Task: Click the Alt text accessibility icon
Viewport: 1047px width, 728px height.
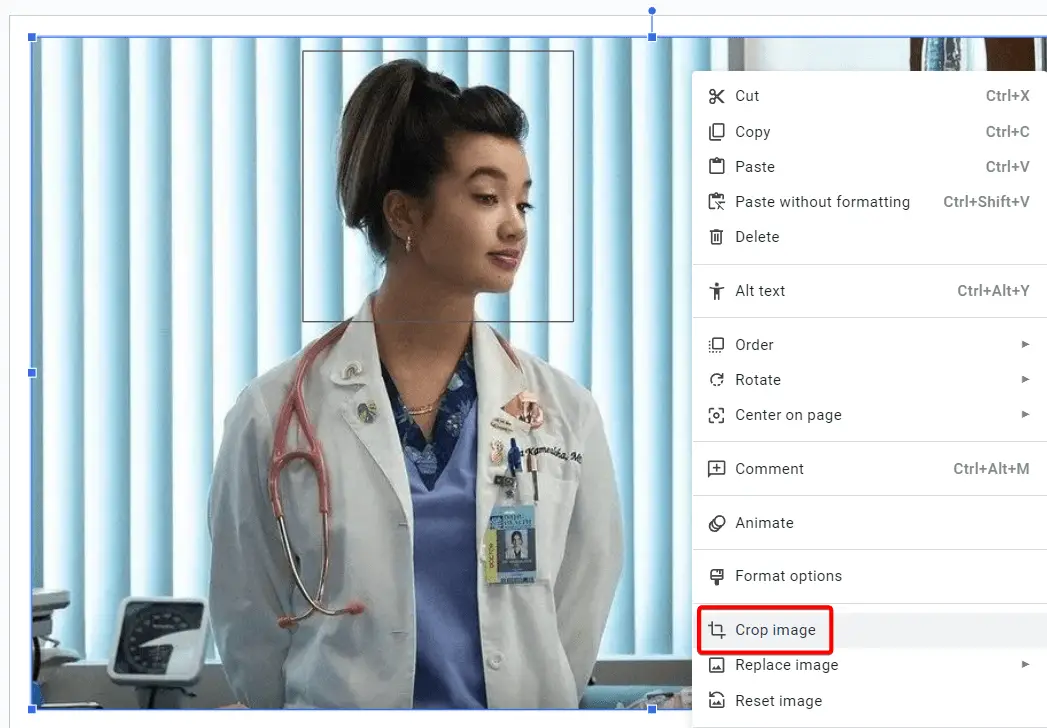Action: [716, 291]
